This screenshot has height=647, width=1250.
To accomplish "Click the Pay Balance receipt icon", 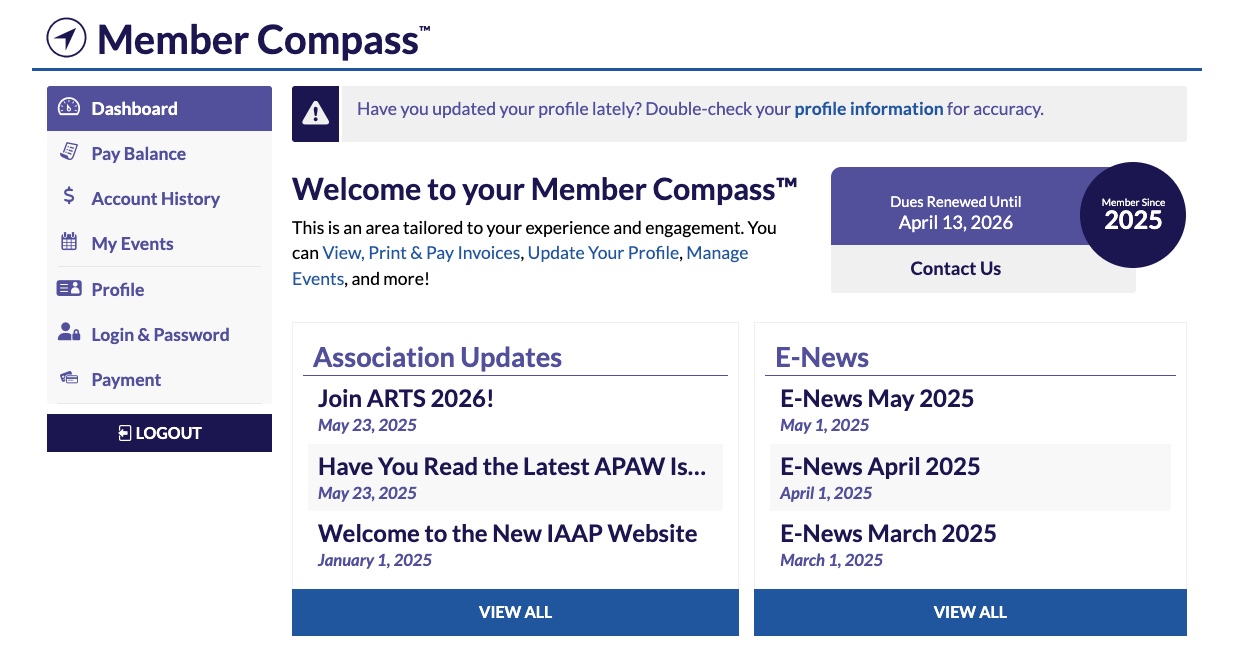I will [69, 152].
